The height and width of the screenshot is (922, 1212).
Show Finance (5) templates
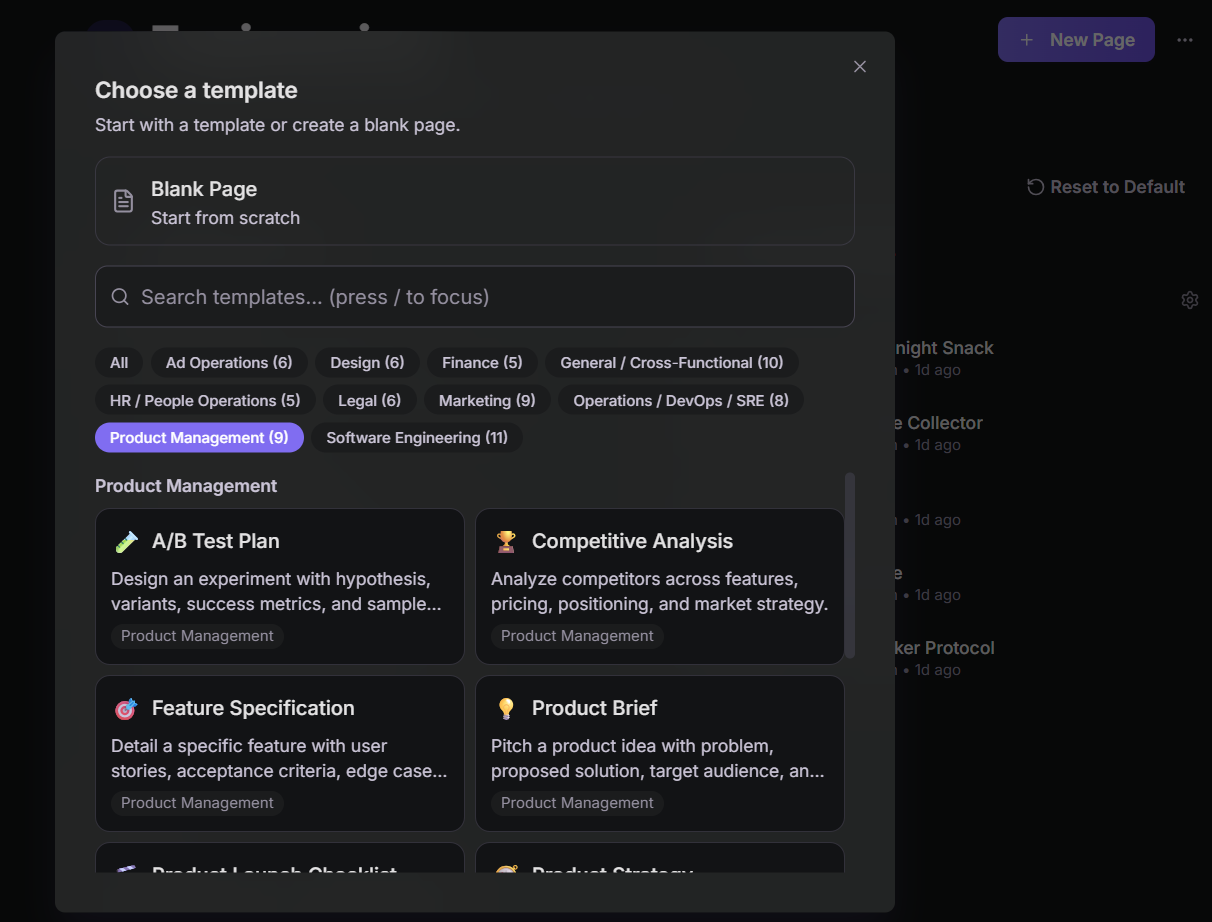pyautogui.click(x=482, y=363)
